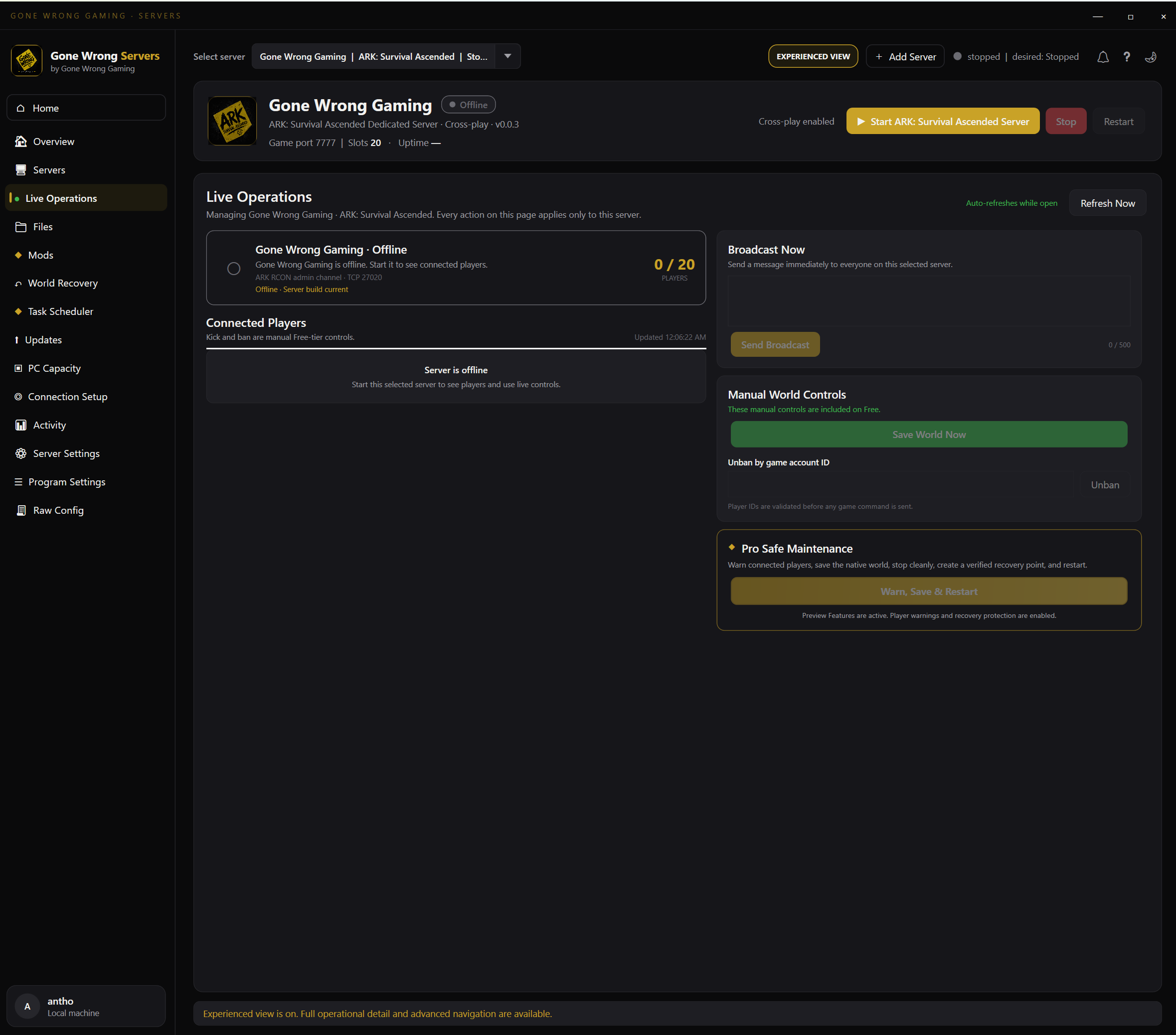Click the Unban by game account ID field

click(900, 485)
